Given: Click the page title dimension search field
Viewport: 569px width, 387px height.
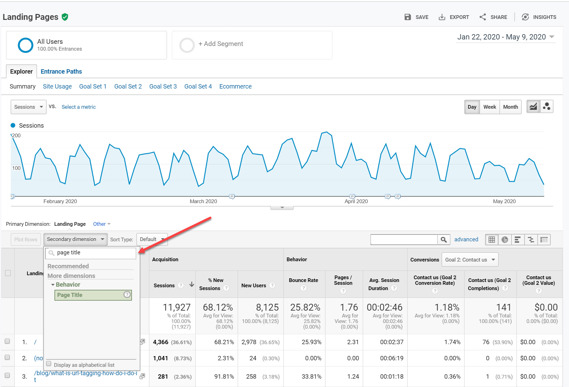Looking at the screenshot, I should click(x=91, y=253).
